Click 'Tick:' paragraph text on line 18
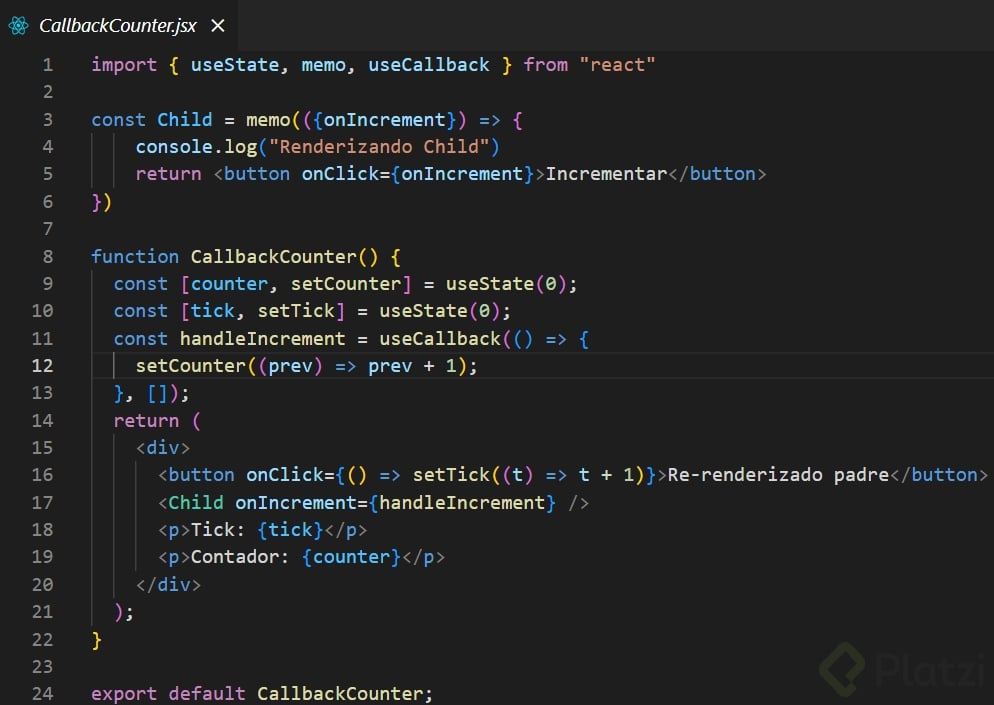The height and width of the screenshot is (705, 994). click(217, 530)
